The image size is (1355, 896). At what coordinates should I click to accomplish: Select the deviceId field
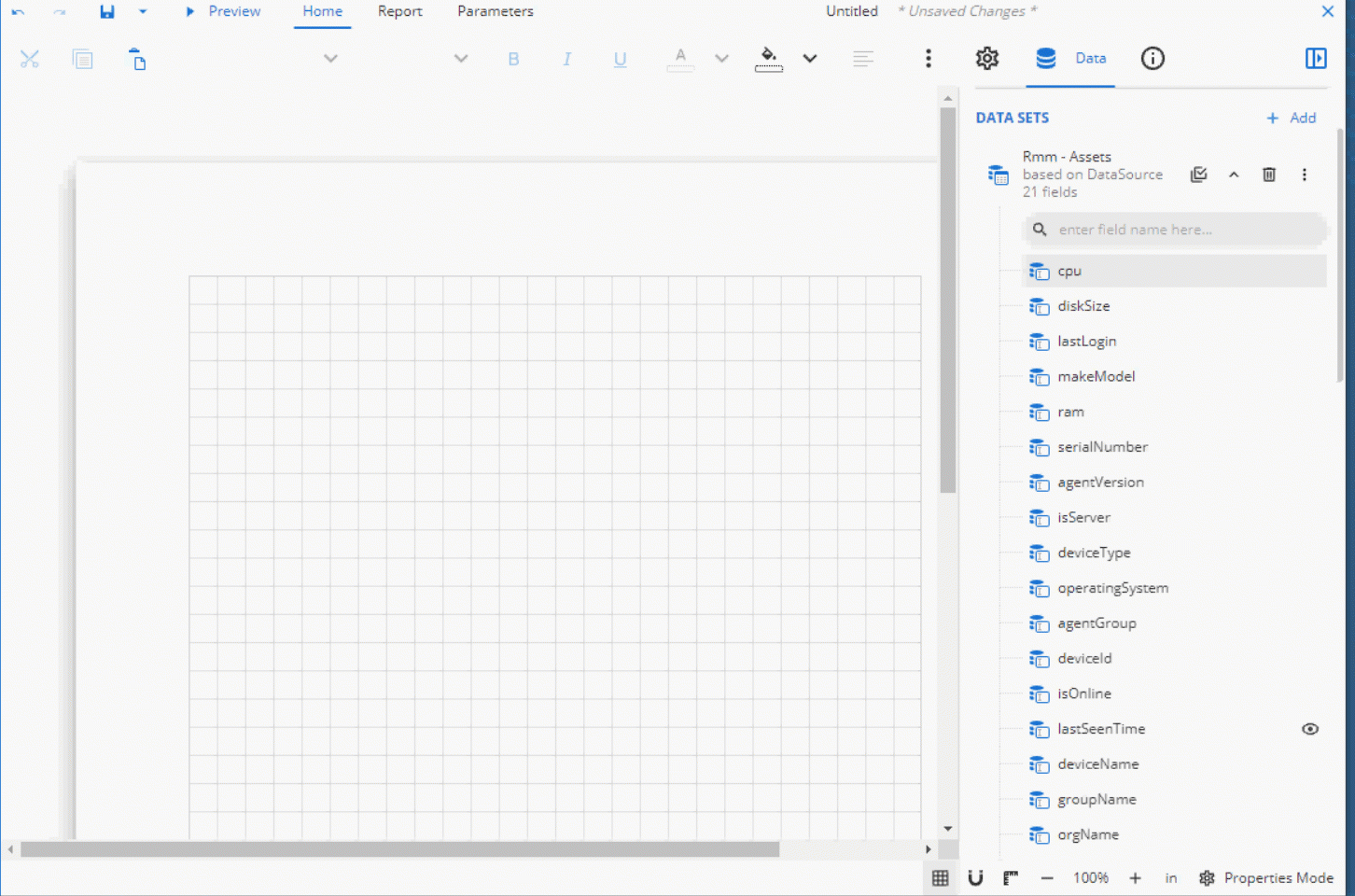tap(1174, 658)
